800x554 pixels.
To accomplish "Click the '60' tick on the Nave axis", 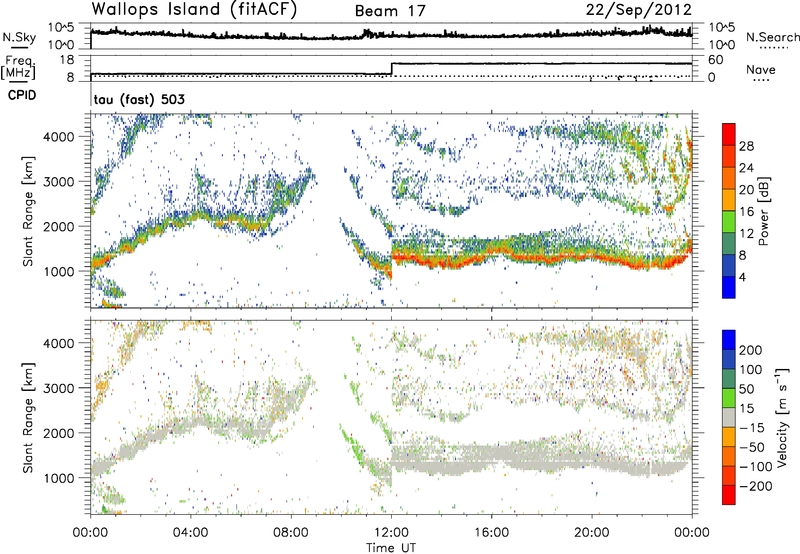I will point(716,60).
